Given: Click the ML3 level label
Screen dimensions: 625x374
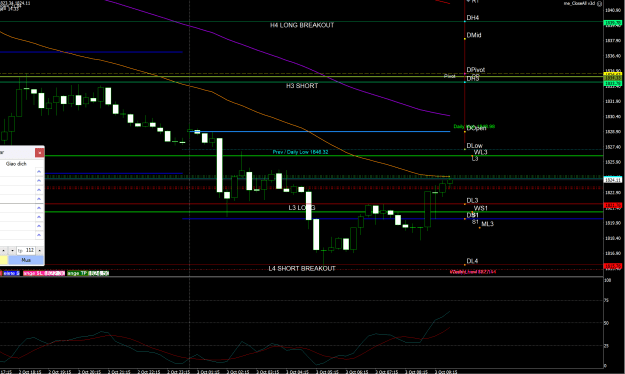Looking at the screenshot, I should pos(487,224).
